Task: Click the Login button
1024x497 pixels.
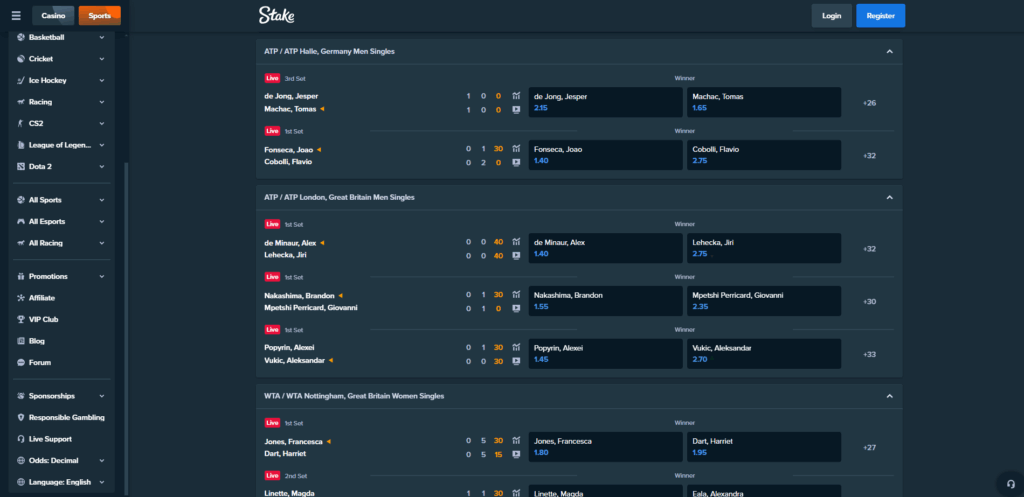Action: click(x=831, y=16)
